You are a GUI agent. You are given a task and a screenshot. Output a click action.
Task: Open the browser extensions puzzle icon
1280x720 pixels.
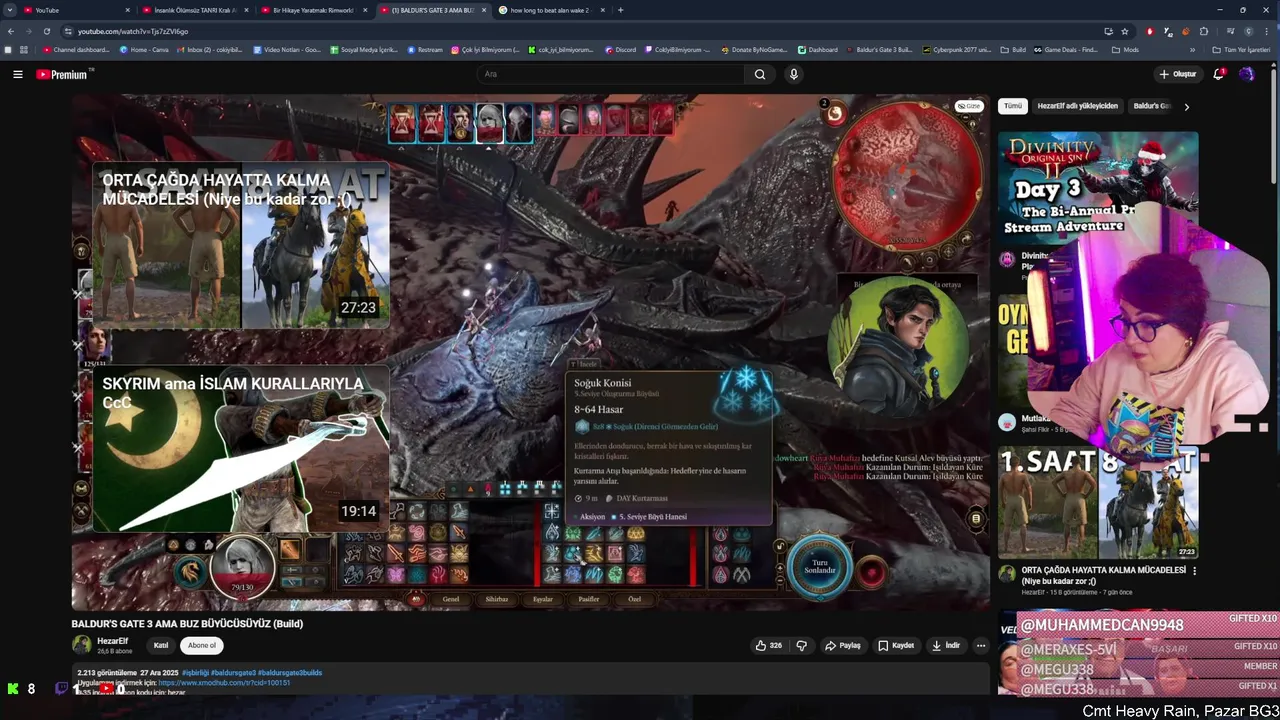(x=1204, y=31)
